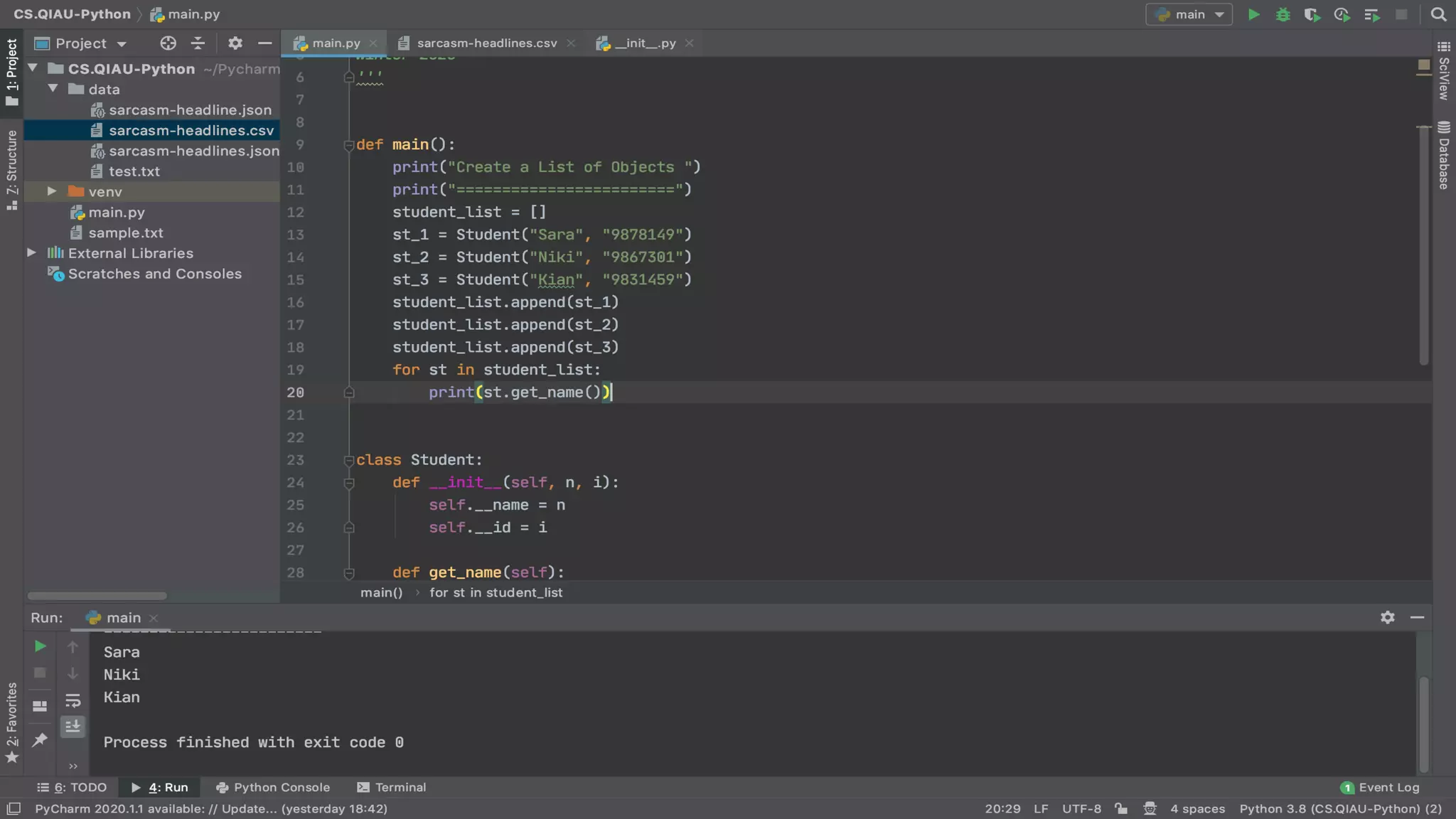Open the Terminal tool window tab
This screenshot has height=819, width=1456.
point(392,787)
